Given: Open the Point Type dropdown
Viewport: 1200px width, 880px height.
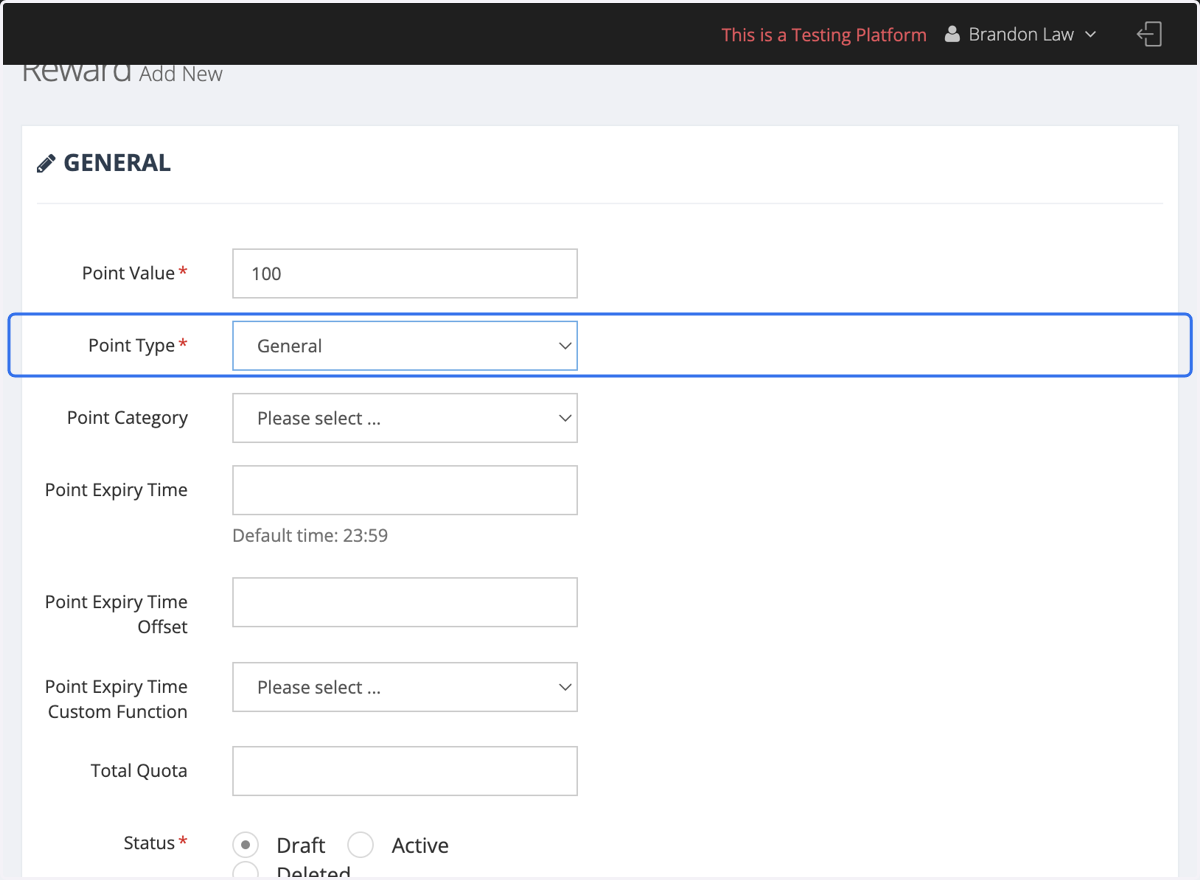Looking at the screenshot, I should pos(405,346).
